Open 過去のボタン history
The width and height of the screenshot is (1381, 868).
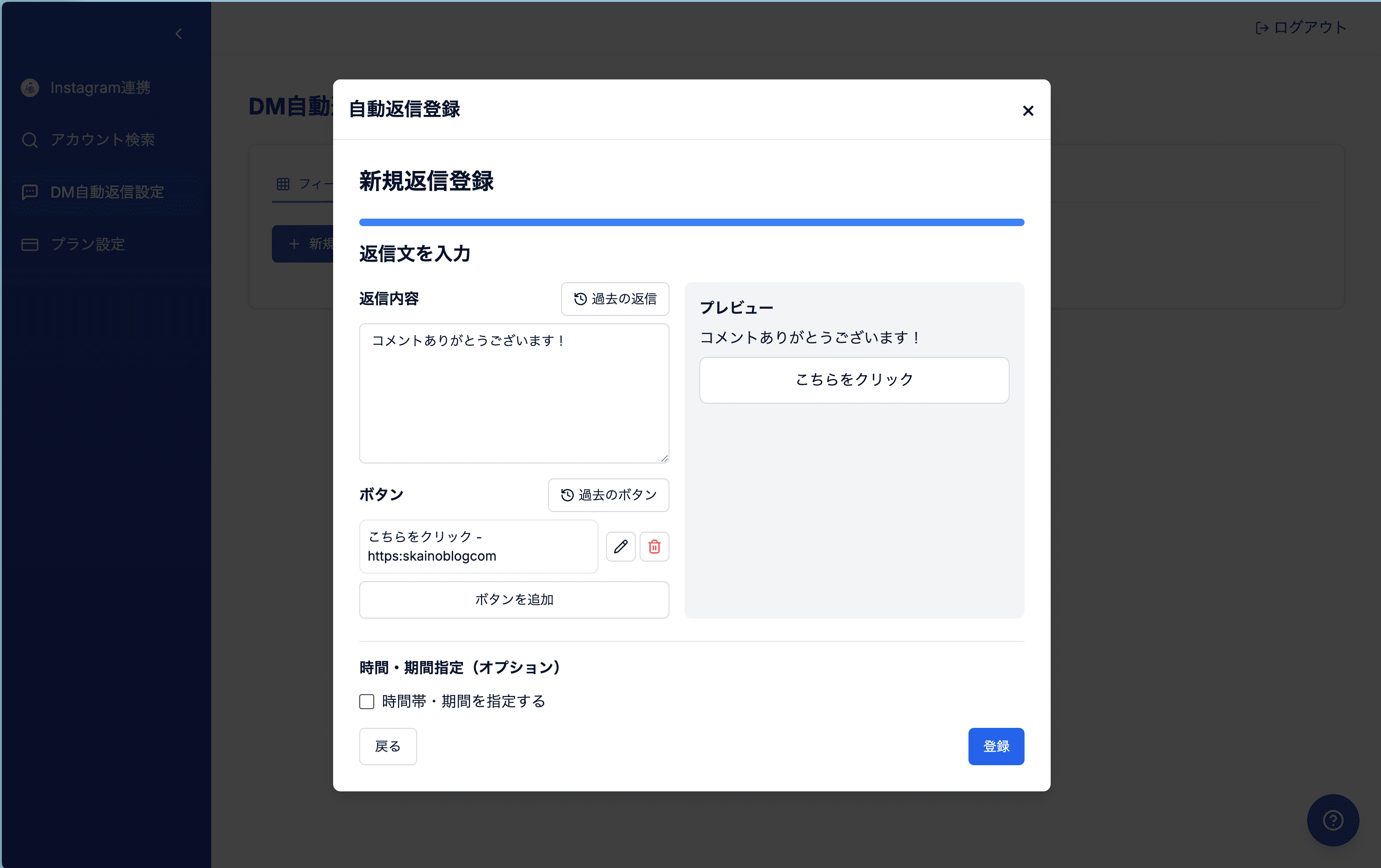608,495
